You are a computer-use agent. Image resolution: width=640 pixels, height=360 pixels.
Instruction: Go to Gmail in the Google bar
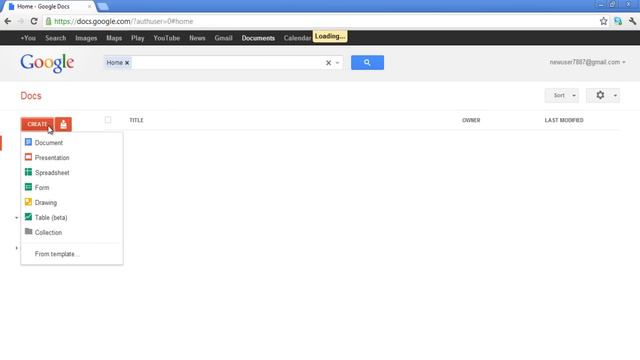pyautogui.click(x=223, y=38)
